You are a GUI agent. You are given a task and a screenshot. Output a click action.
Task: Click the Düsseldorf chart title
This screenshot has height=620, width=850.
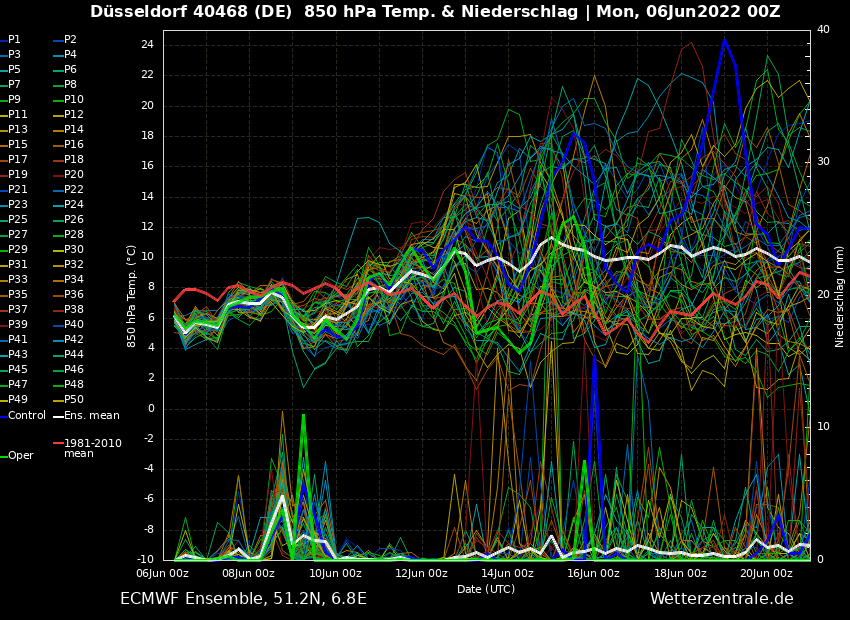(435, 12)
